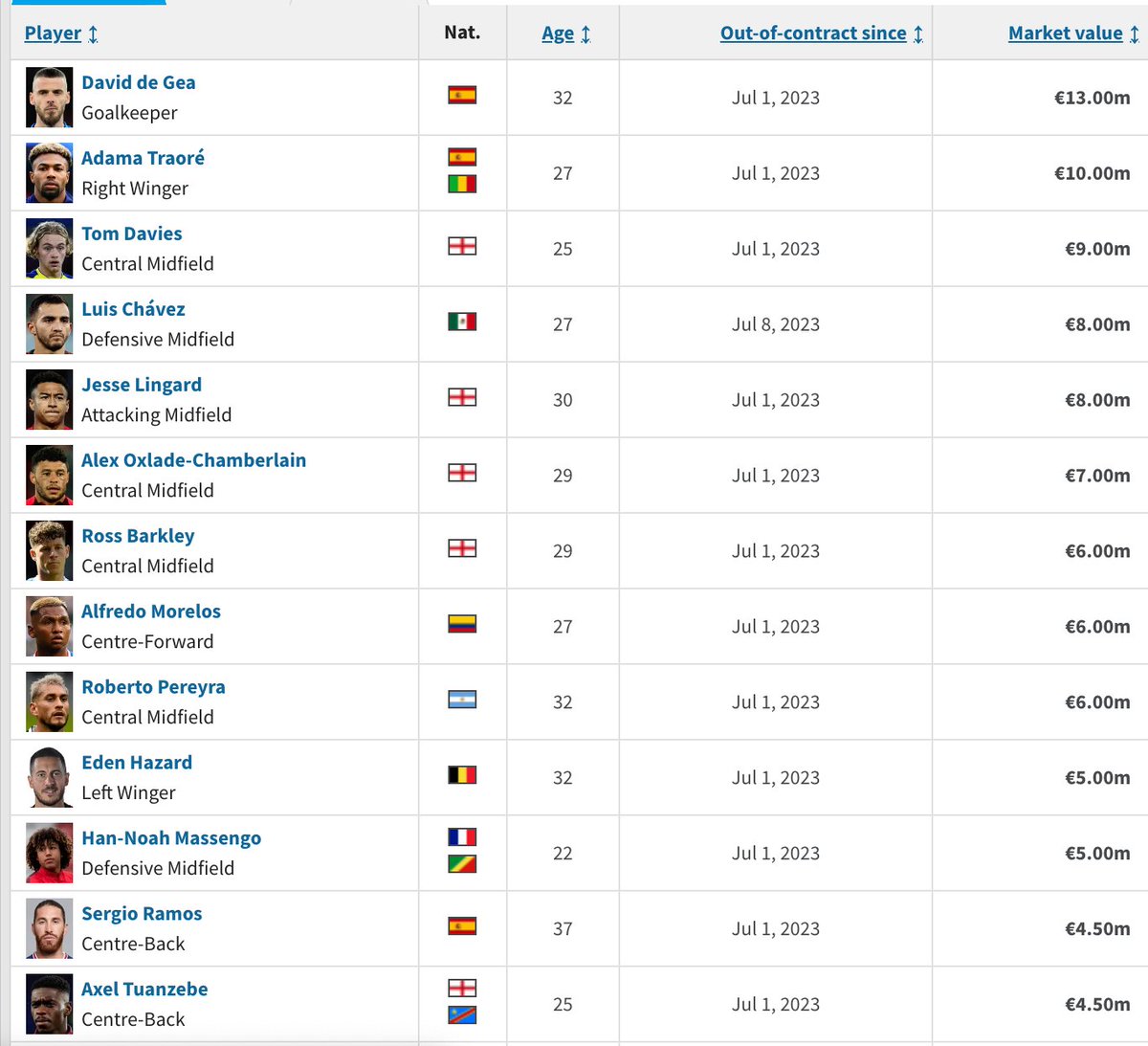Open David de Gea's player profile link
Viewport: 1148px width, 1046px height.
tap(139, 82)
